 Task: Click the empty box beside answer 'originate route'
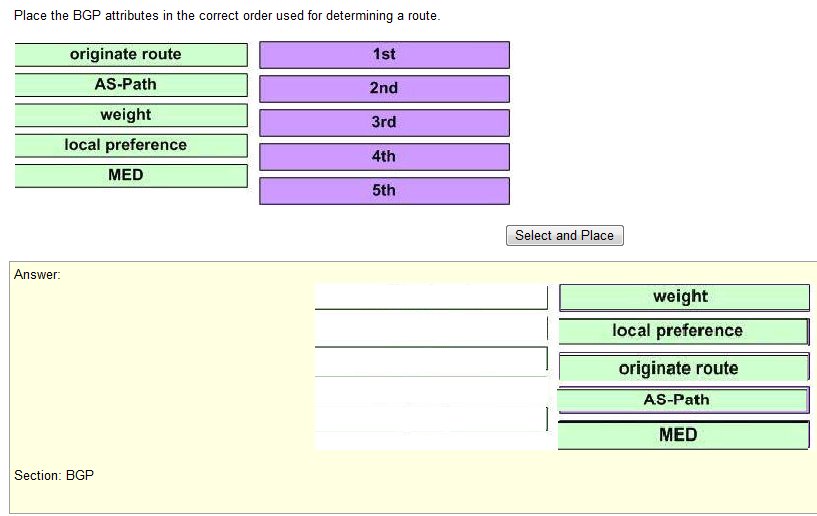coord(431,361)
